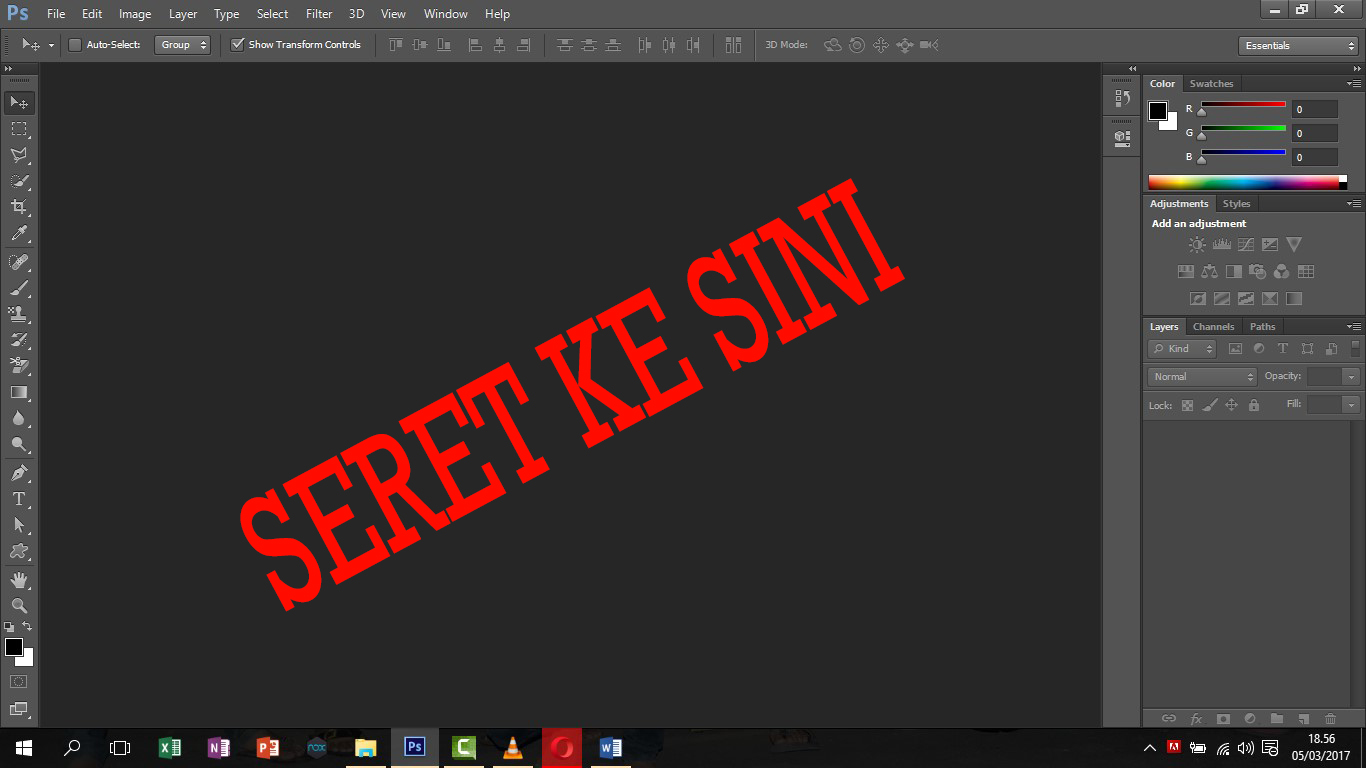Uncheck Show Transform Controls

pos(237,45)
